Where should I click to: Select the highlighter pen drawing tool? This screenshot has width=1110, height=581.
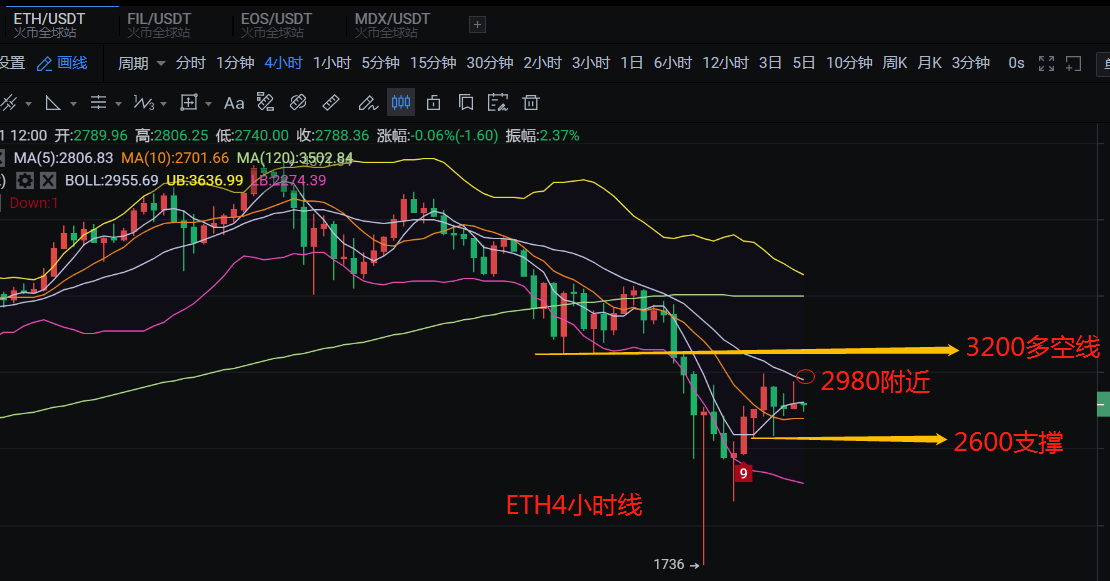[367, 103]
